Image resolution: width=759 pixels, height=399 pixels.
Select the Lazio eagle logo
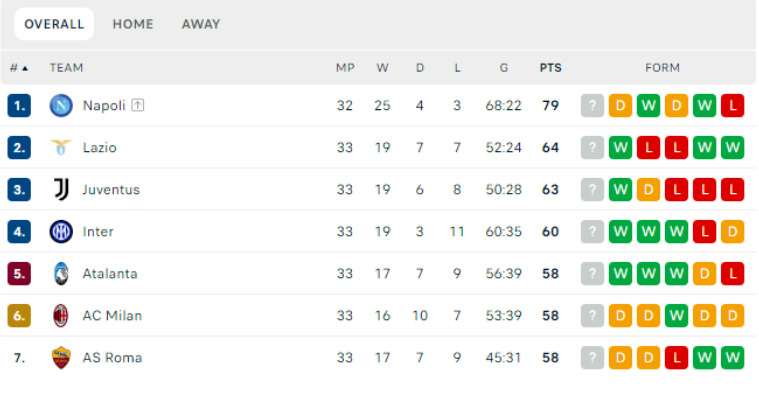tap(61, 148)
